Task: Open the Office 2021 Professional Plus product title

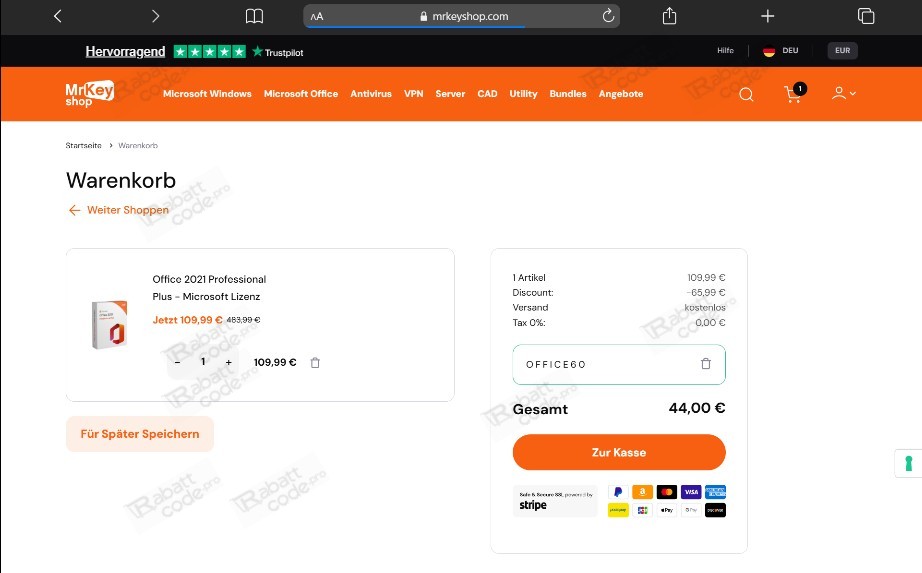Action: click(x=209, y=288)
